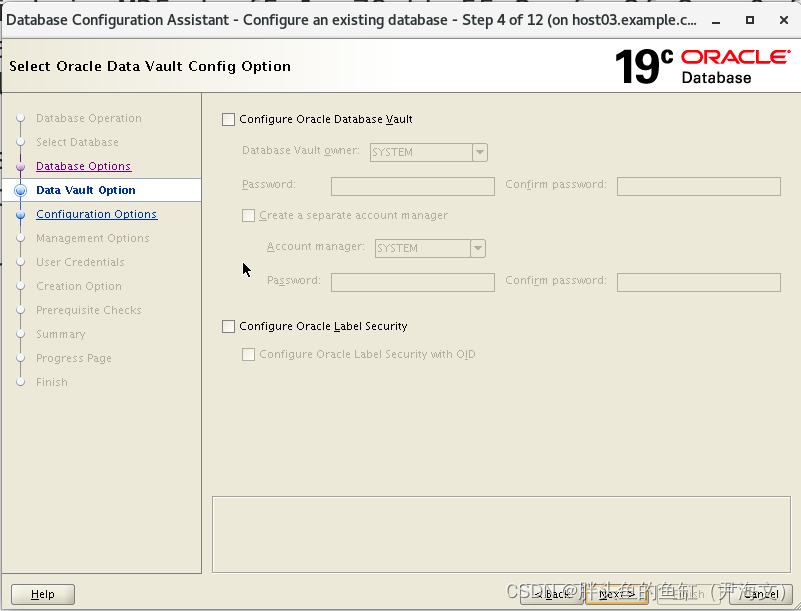Click the Select Oracle Data Vault Config Option heading
The image size is (801, 611).
(150, 66)
